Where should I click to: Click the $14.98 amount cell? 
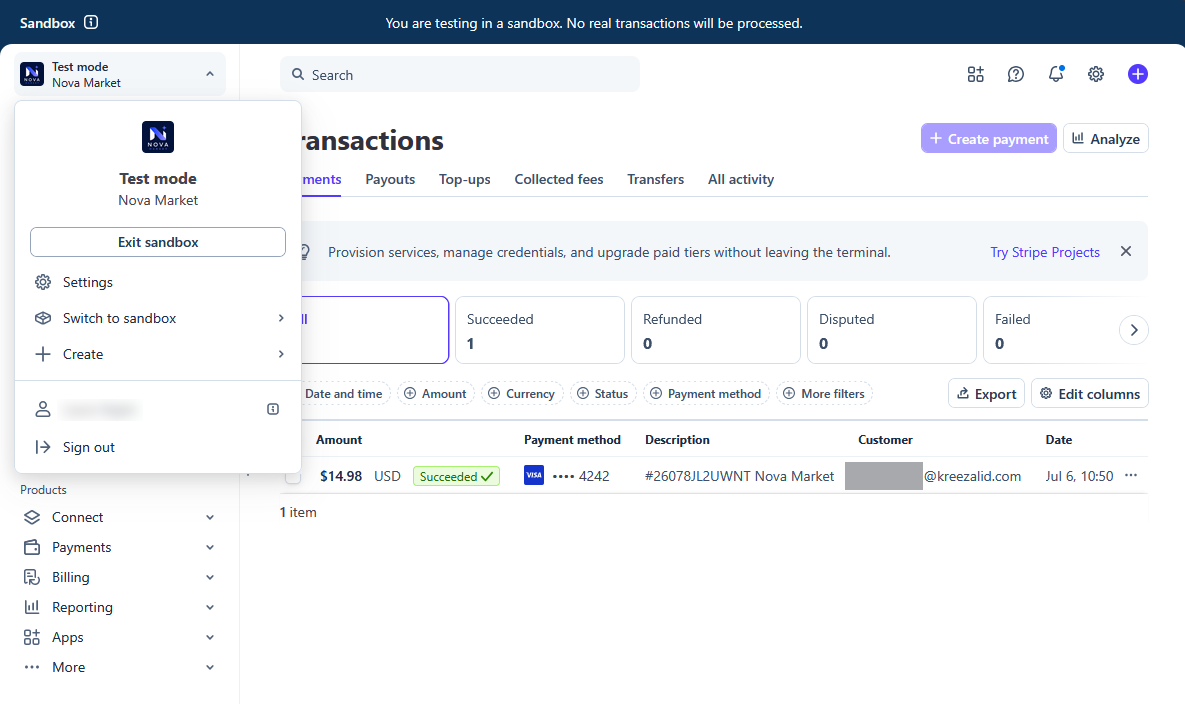341,476
